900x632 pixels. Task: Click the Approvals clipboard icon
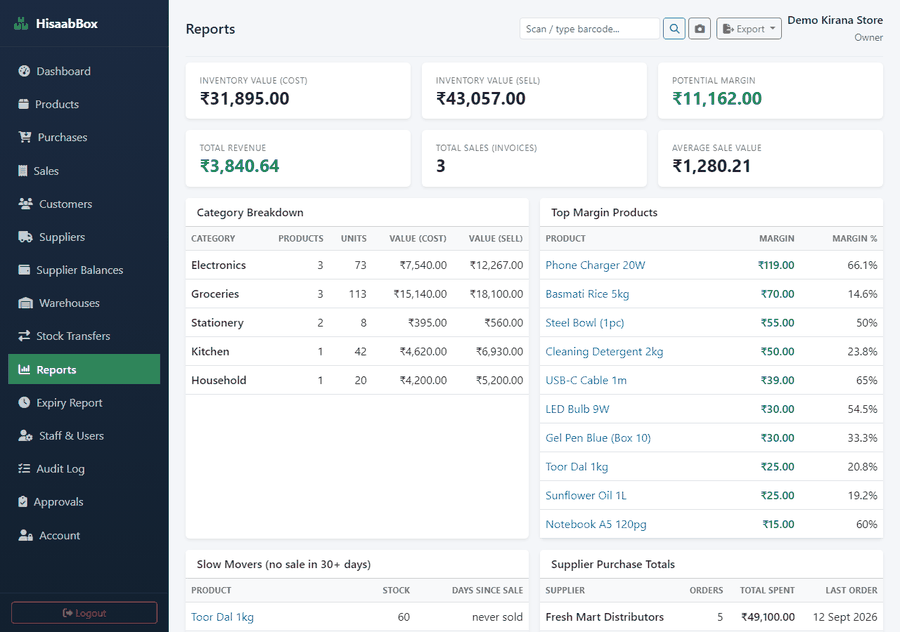(x=23, y=502)
